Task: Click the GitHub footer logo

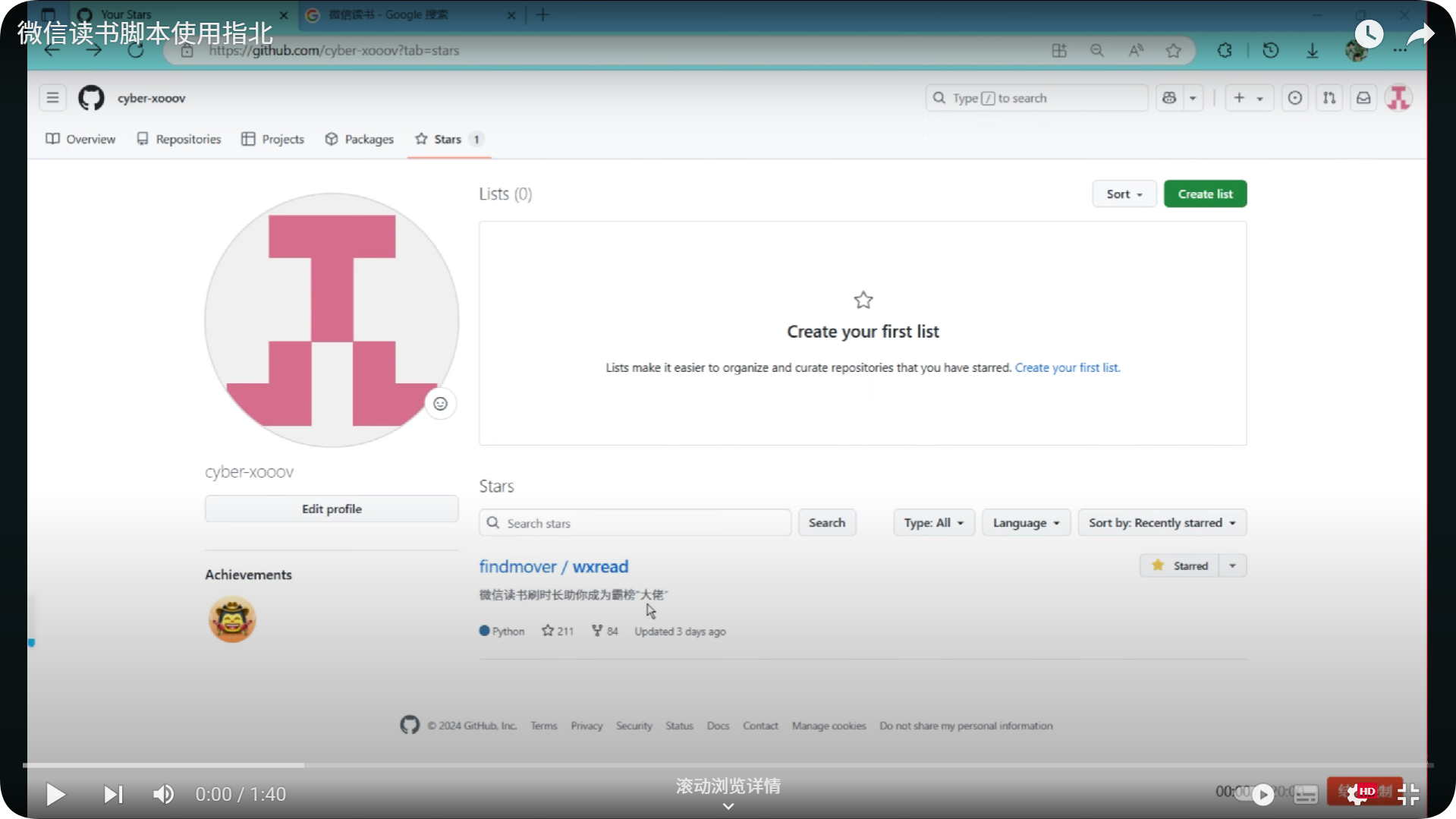Action: coord(410,726)
